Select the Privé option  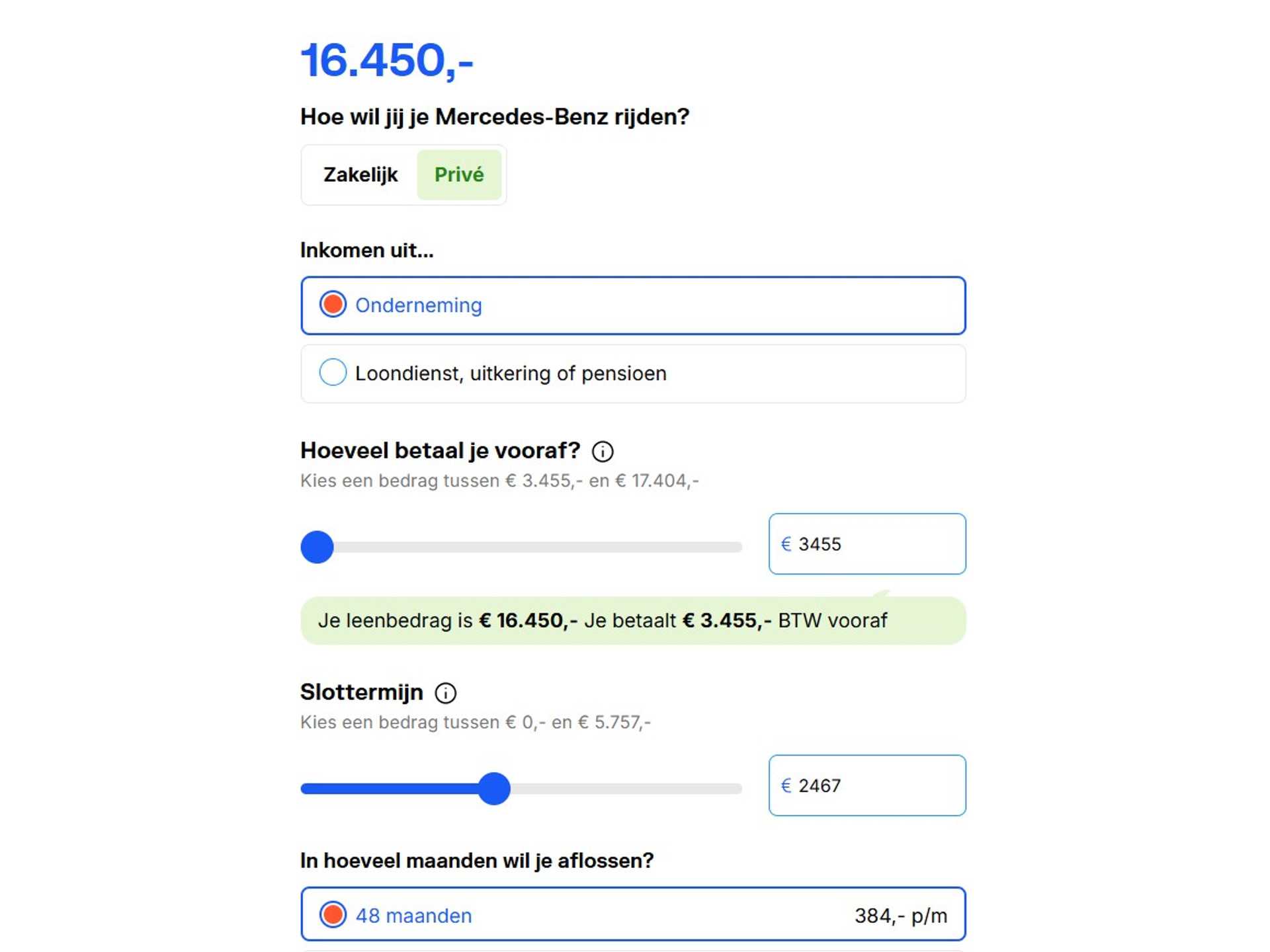click(x=459, y=175)
